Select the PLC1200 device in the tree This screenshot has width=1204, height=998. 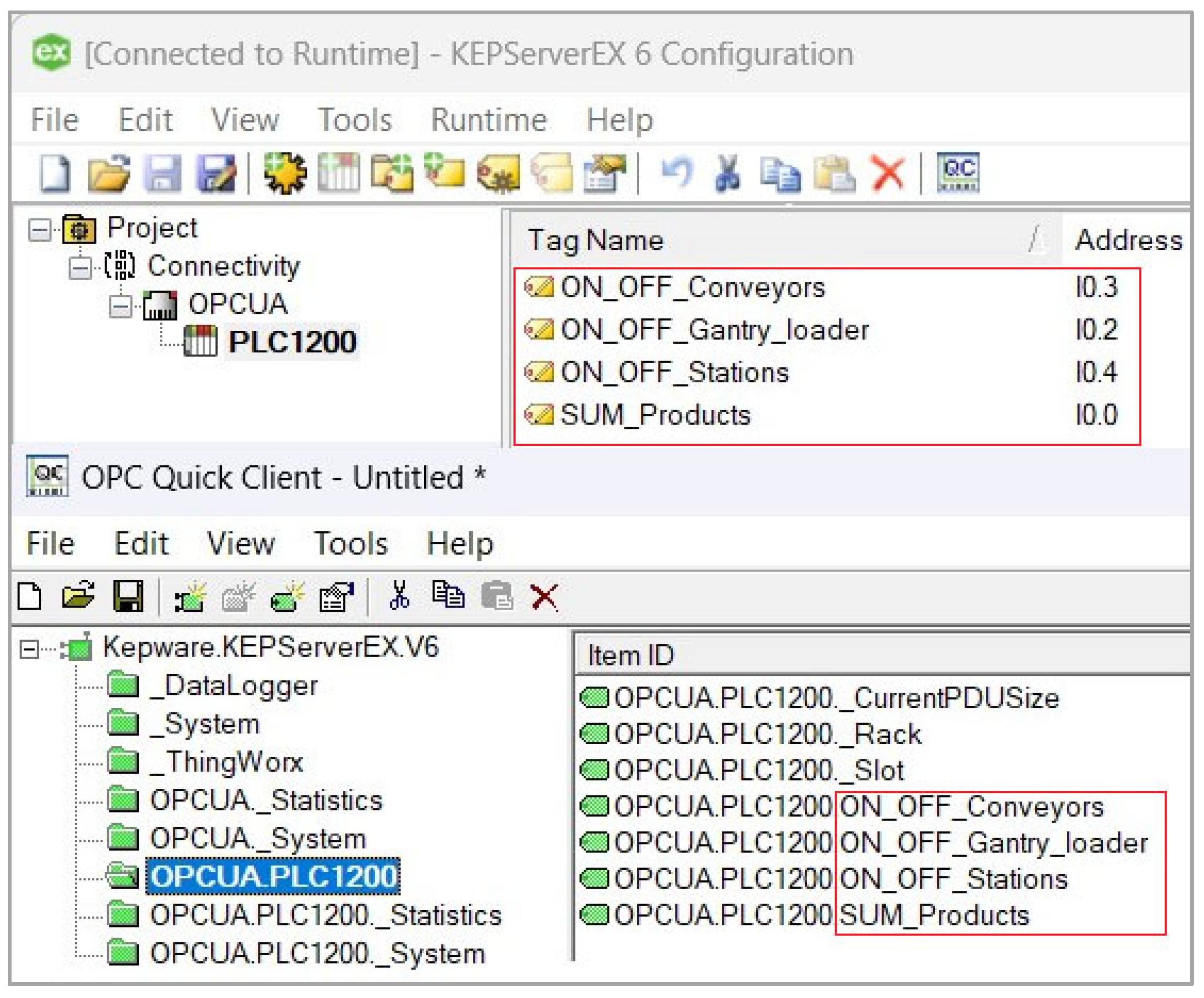point(292,342)
